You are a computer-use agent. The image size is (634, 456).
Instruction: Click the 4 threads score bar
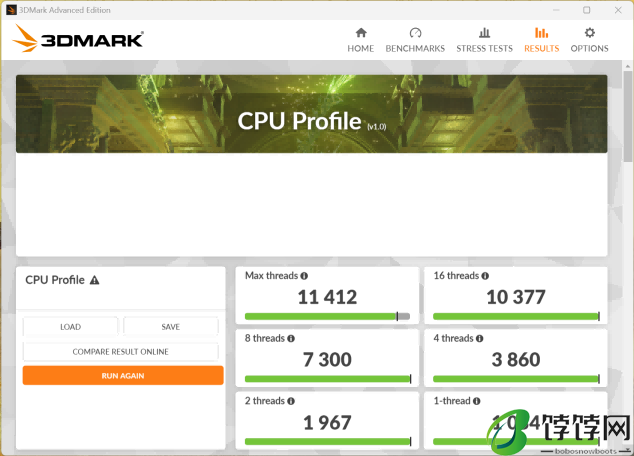(516, 379)
